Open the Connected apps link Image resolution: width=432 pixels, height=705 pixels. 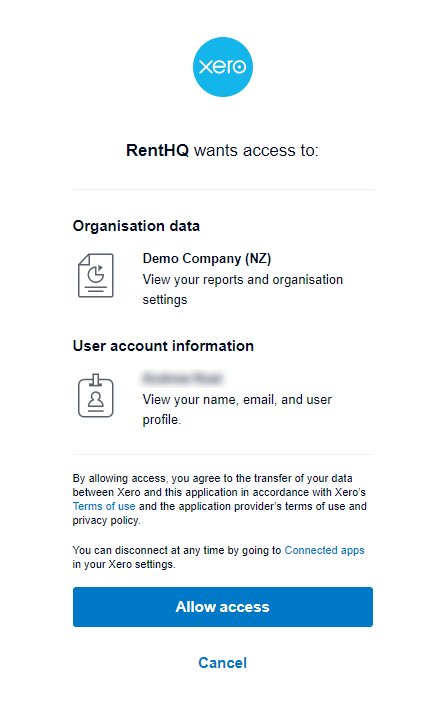pos(324,550)
